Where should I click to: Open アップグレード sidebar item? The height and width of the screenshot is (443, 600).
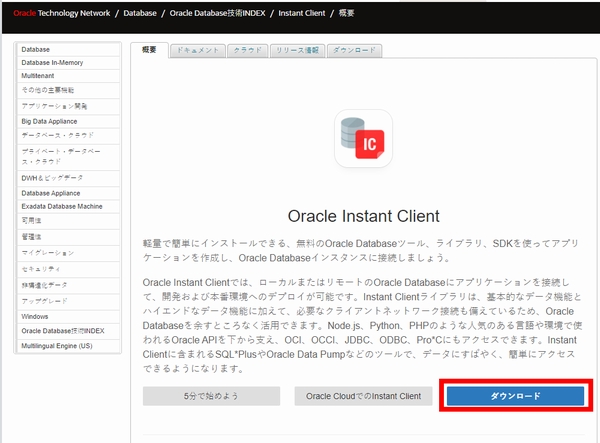(x=68, y=301)
